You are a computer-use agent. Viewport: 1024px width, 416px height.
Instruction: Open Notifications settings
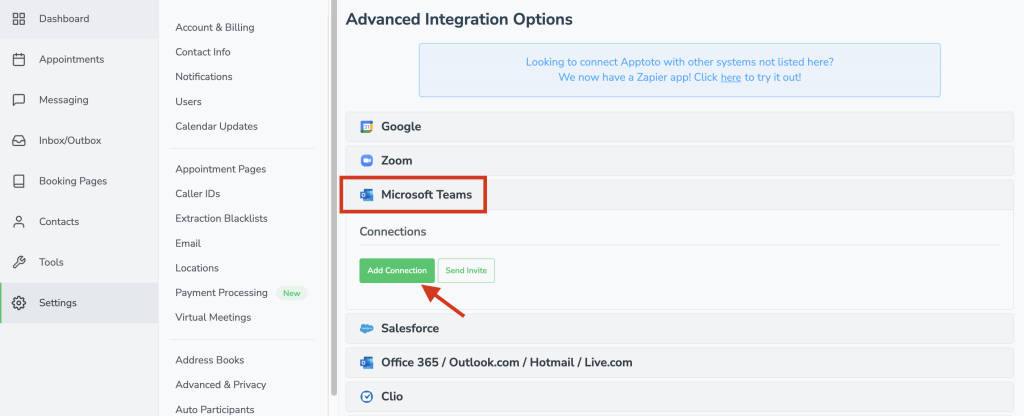click(204, 76)
